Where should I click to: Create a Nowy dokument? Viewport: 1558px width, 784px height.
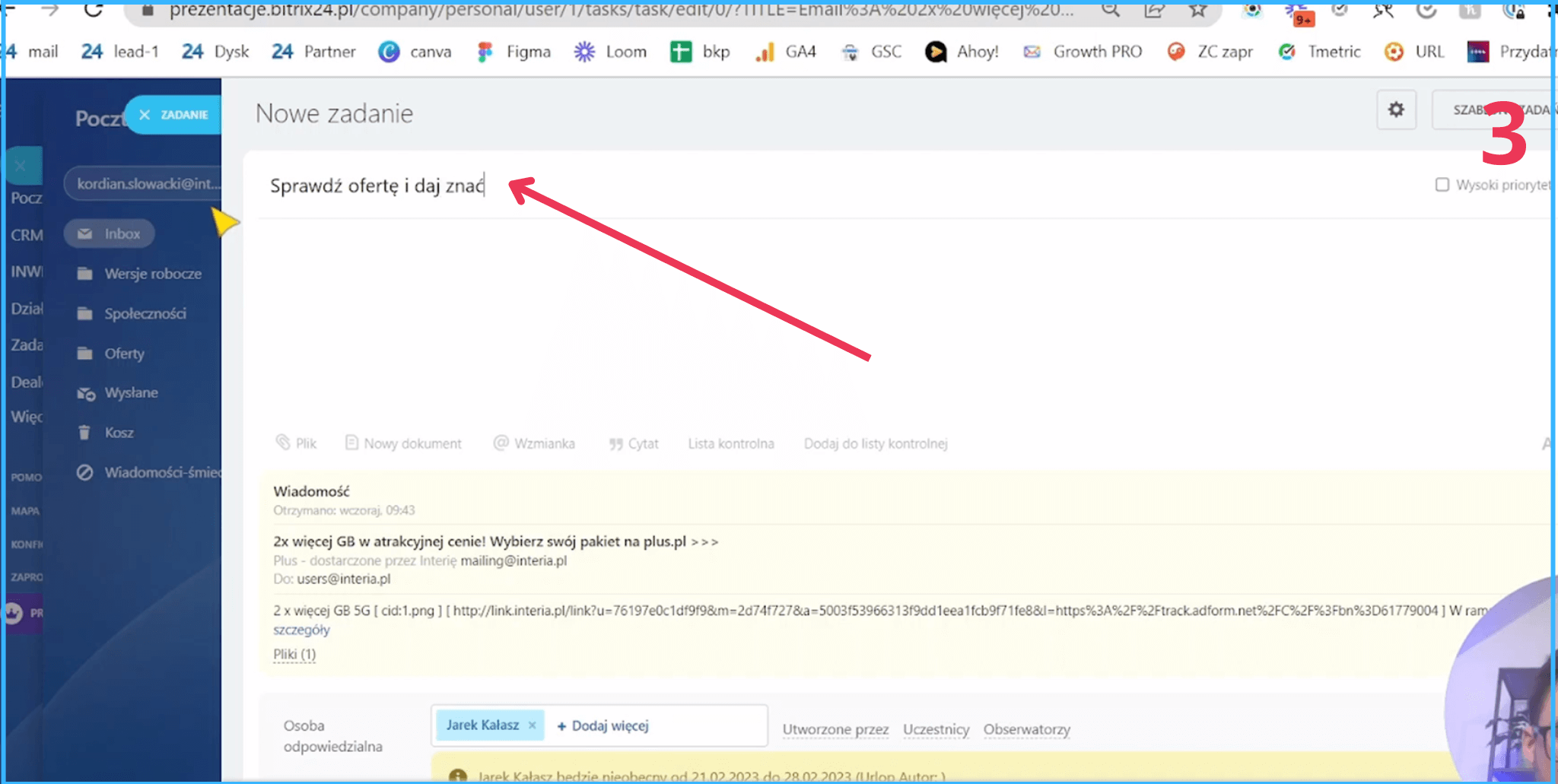click(403, 443)
